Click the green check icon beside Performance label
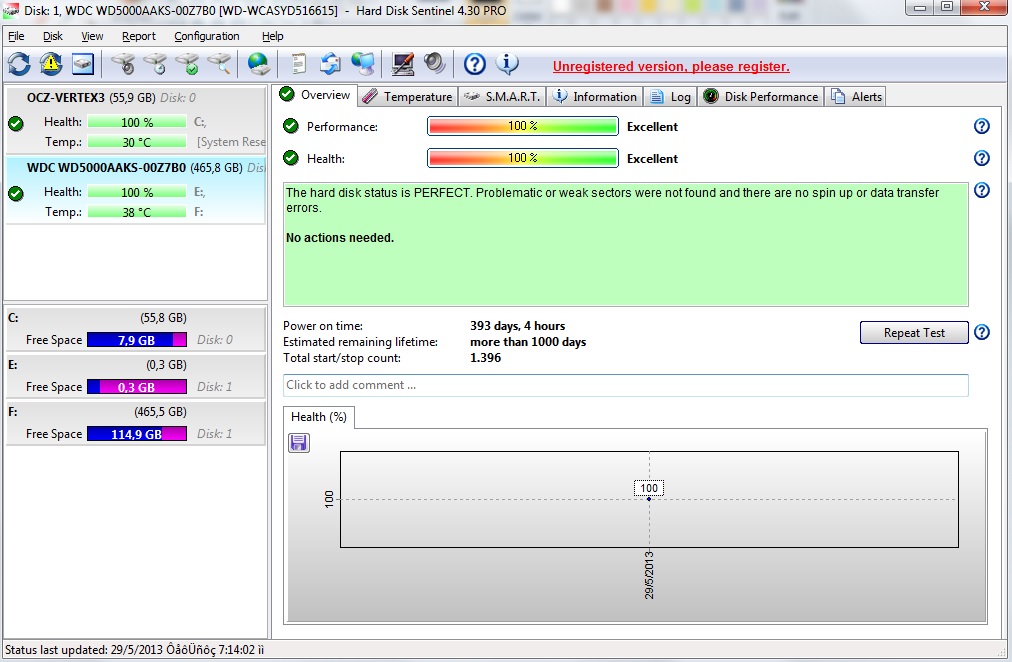1012x662 pixels. [291, 126]
